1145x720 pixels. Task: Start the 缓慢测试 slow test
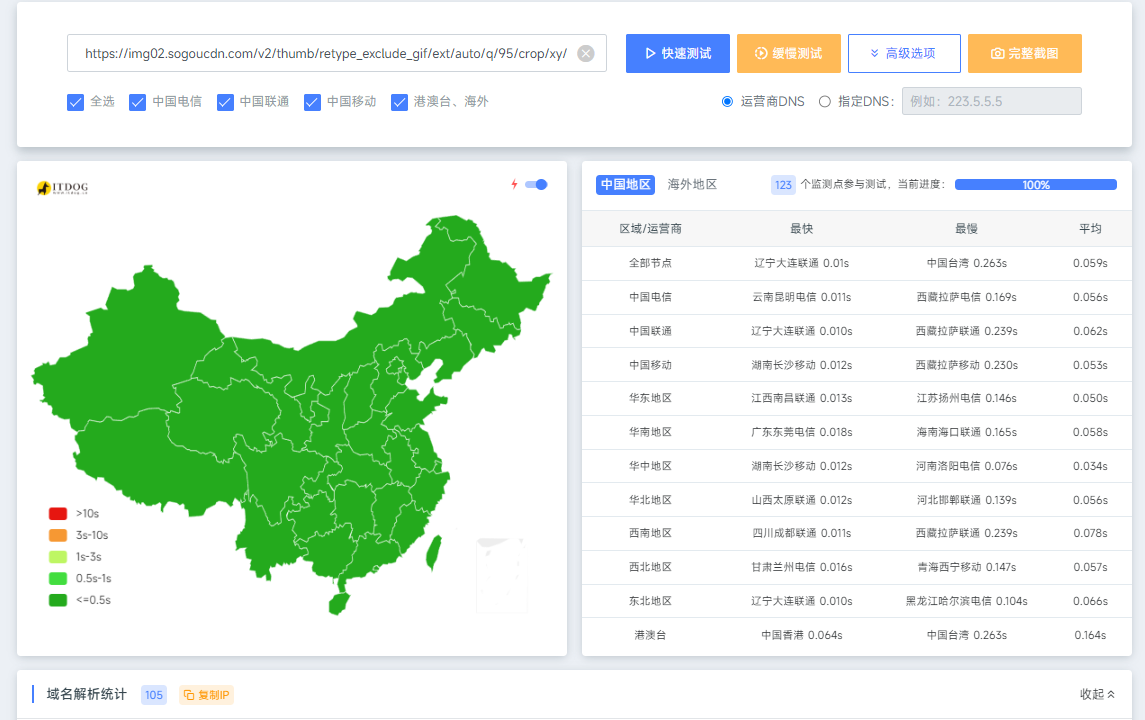point(788,54)
